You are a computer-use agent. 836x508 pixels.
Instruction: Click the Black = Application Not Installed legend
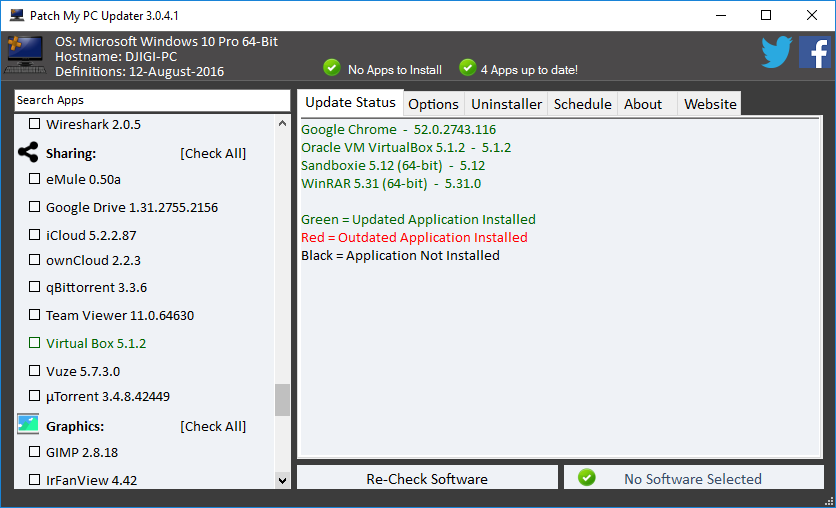pos(400,256)
